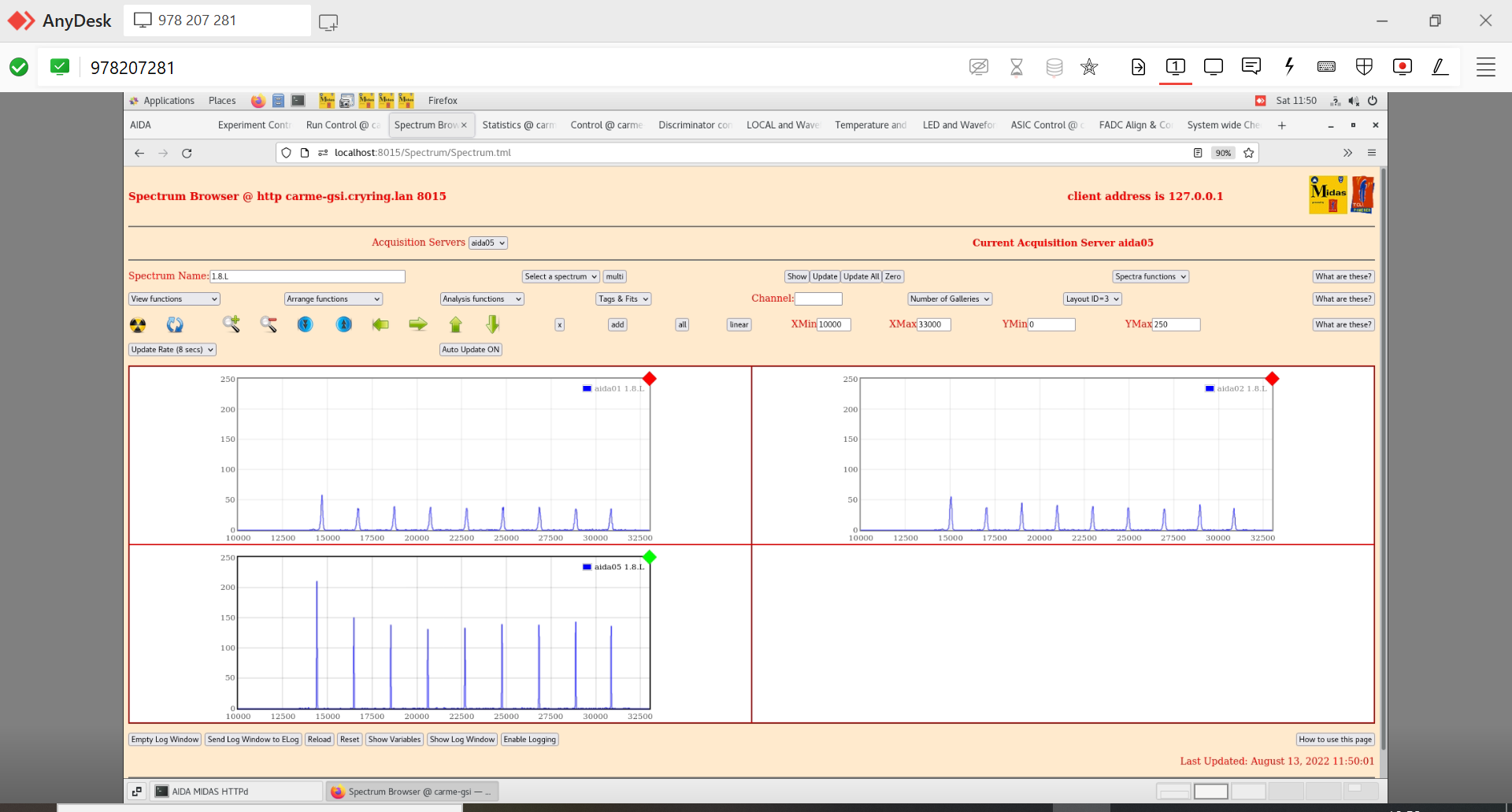Screen dimensions: 1512x812
Task: Expand the View functions dropdown
Action: pyautogui.click(x=174, y=299)
